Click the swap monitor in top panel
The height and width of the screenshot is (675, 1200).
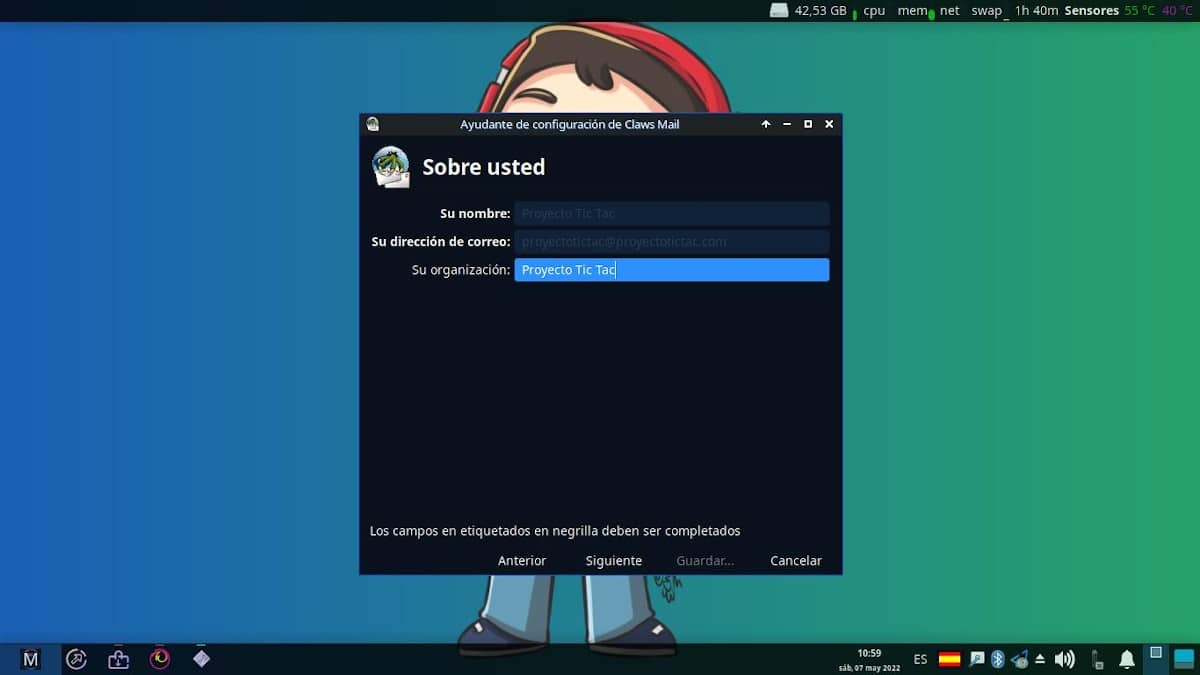(987, 11)
